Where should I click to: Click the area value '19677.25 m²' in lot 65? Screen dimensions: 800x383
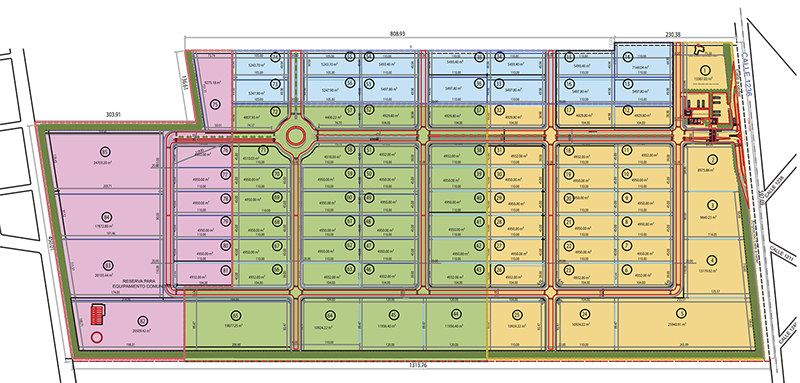tap(235, 325)
